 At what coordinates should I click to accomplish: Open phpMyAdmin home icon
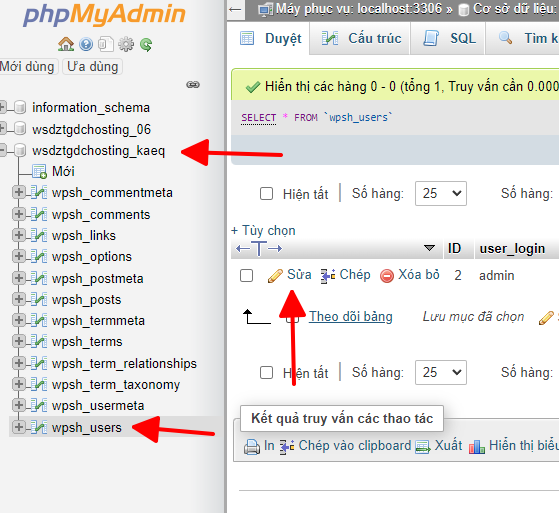click(66, 44)
